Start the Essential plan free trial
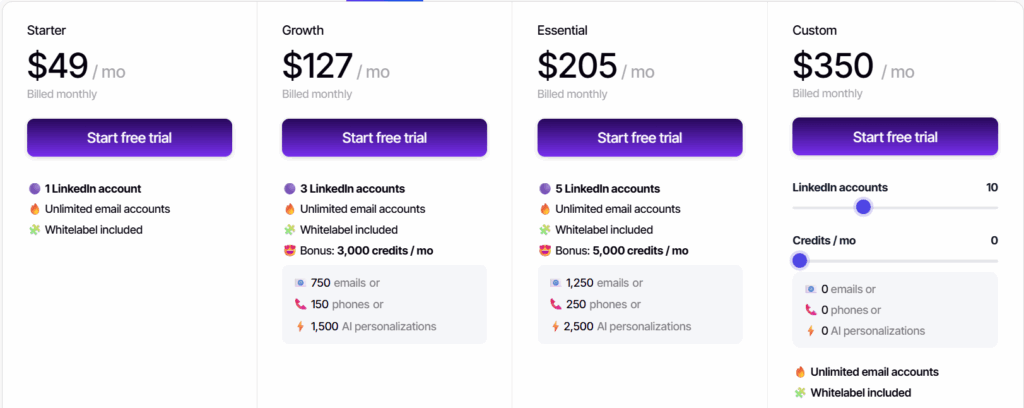1024x408 pixels. [640, 138]
